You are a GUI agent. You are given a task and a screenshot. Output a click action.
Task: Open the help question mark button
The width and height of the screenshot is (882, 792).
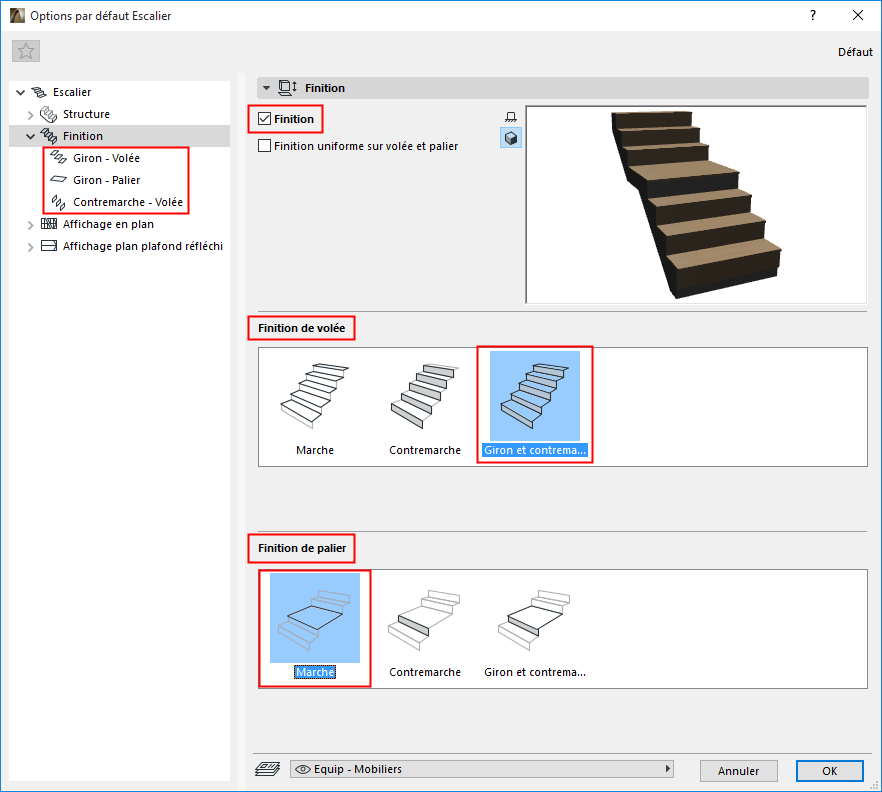pyautogui.click(x=813, y=15)
